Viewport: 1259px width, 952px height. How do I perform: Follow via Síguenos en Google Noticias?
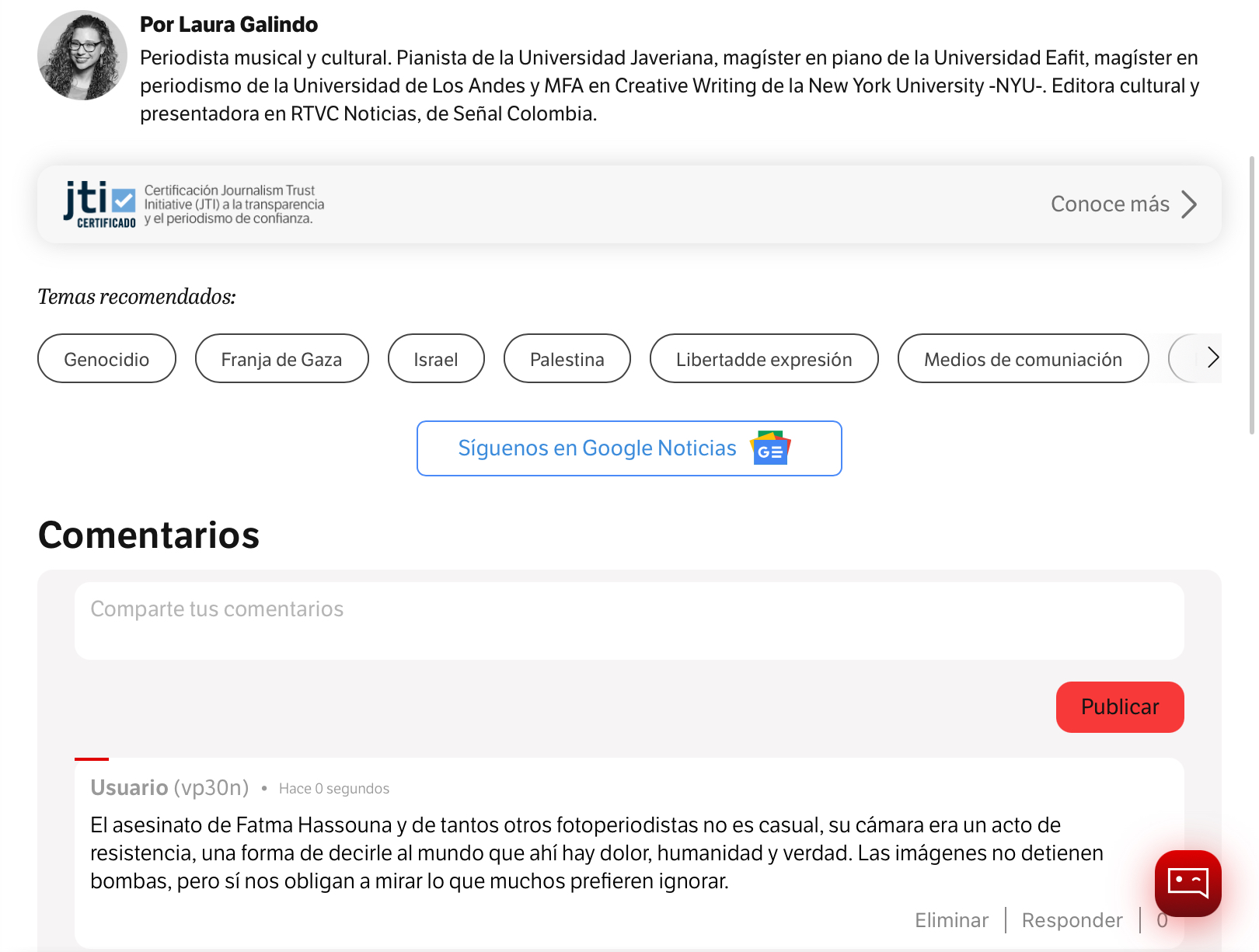click(x=629, y=448)
